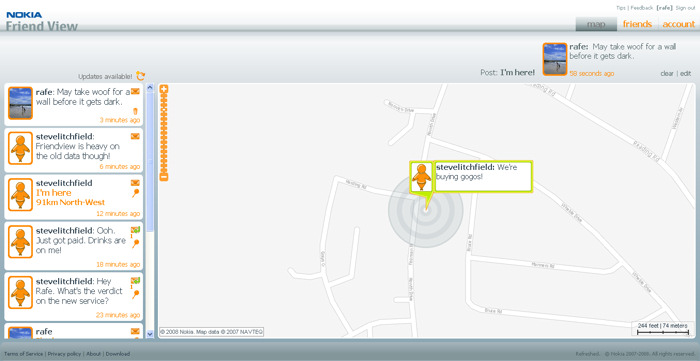The width and height of the screenshot is (700, 361).
Task: Click avatar on I'm here 91km post
Action: tap(21, 195)
